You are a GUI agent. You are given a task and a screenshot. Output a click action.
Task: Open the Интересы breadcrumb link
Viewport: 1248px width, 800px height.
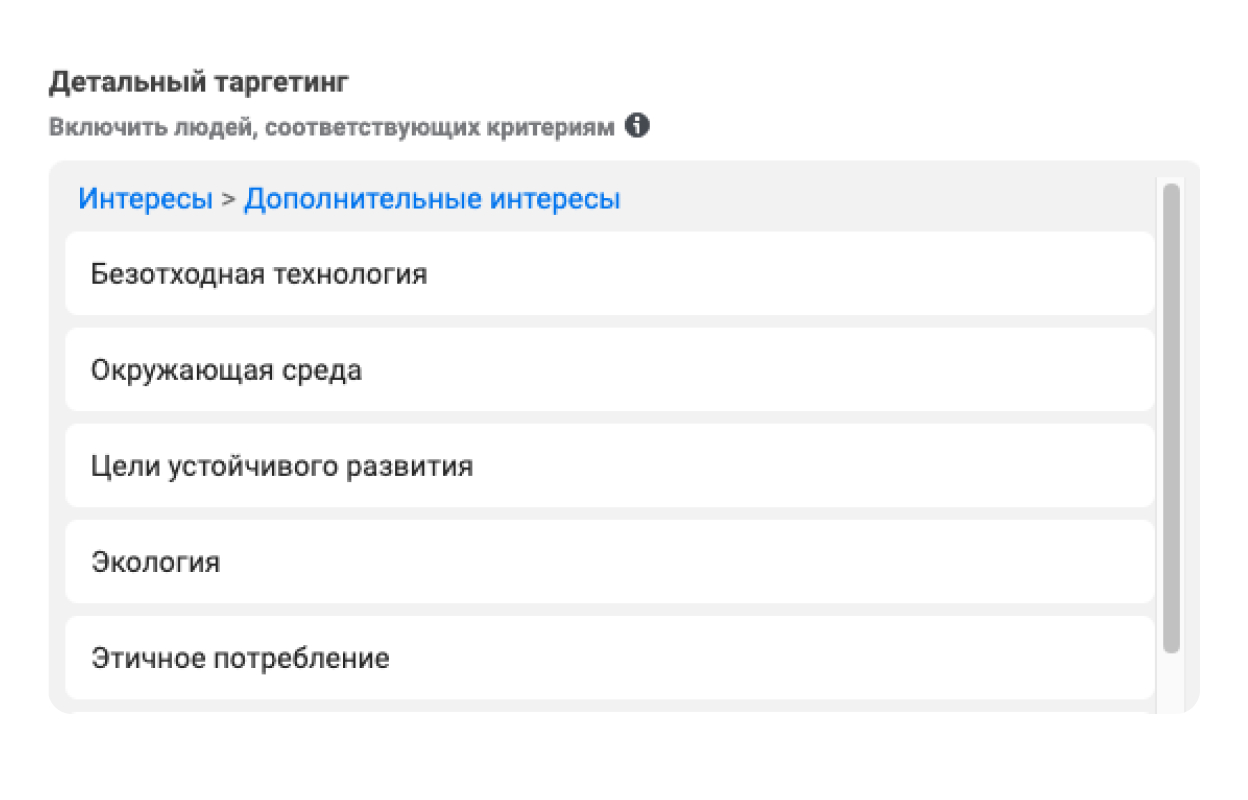tap(145, 199)
